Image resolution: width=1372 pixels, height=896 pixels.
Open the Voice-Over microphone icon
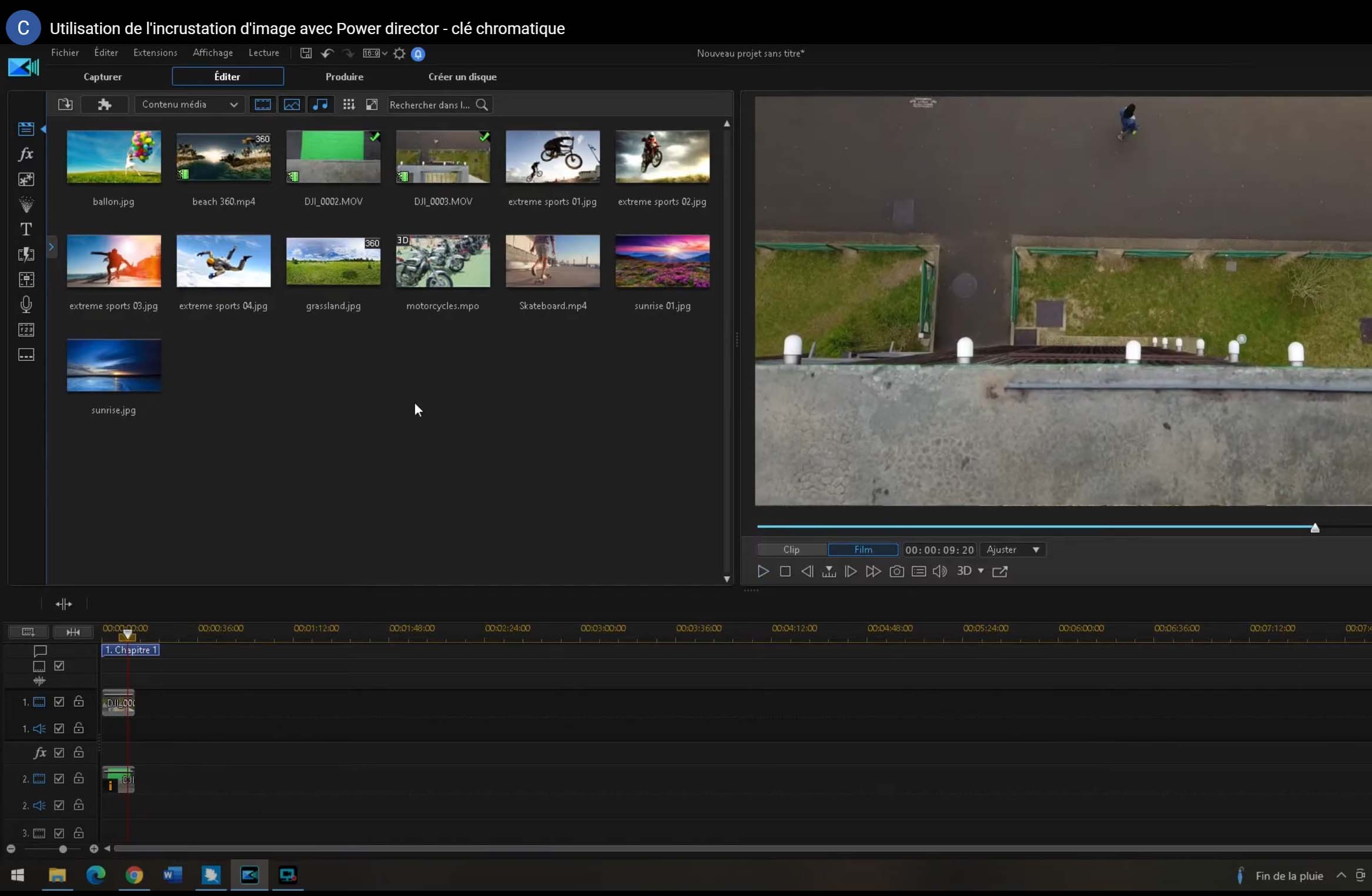tap(26, 305)
